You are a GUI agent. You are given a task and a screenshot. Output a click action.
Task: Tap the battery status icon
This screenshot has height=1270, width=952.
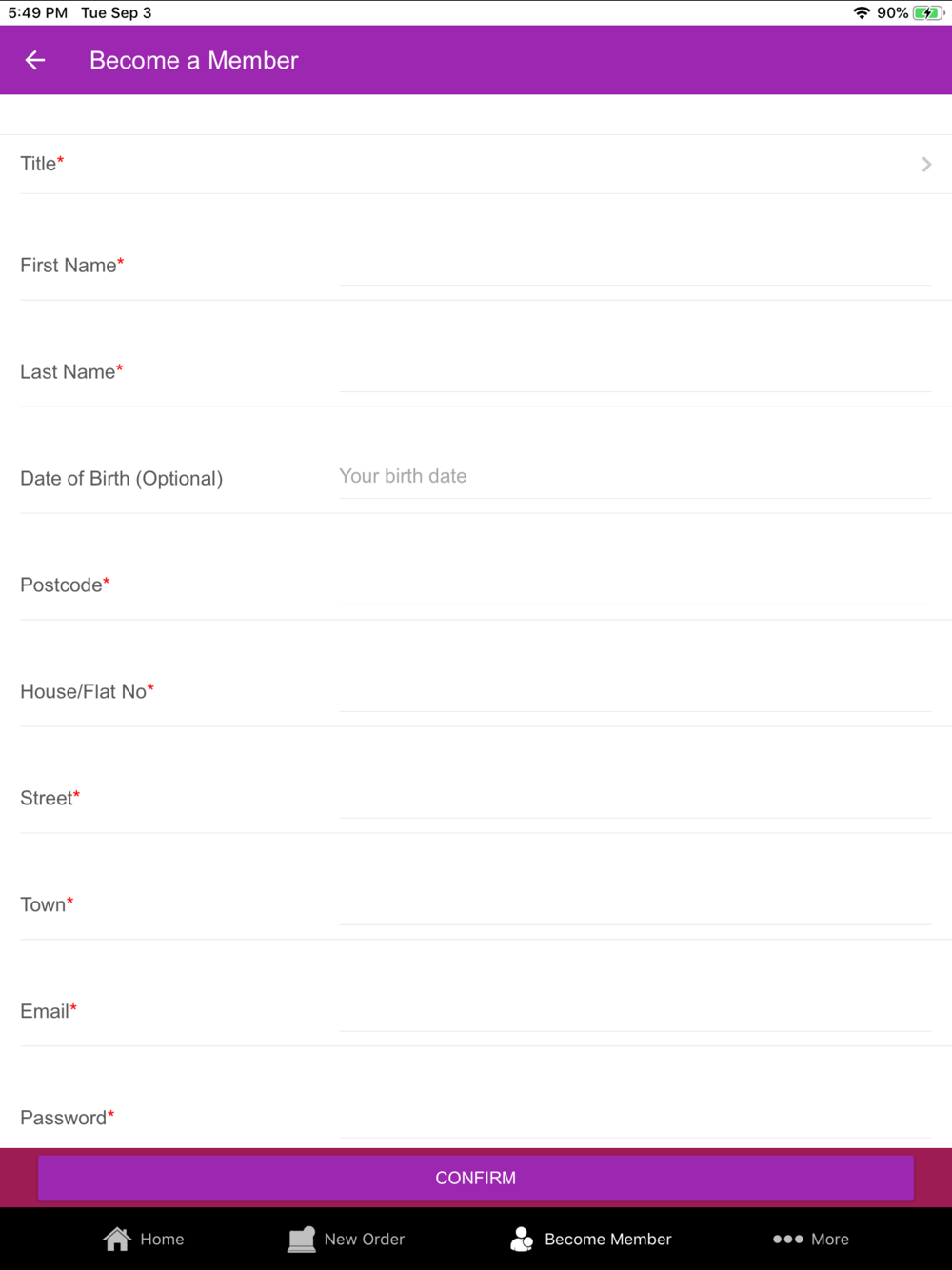pos(928,12)
